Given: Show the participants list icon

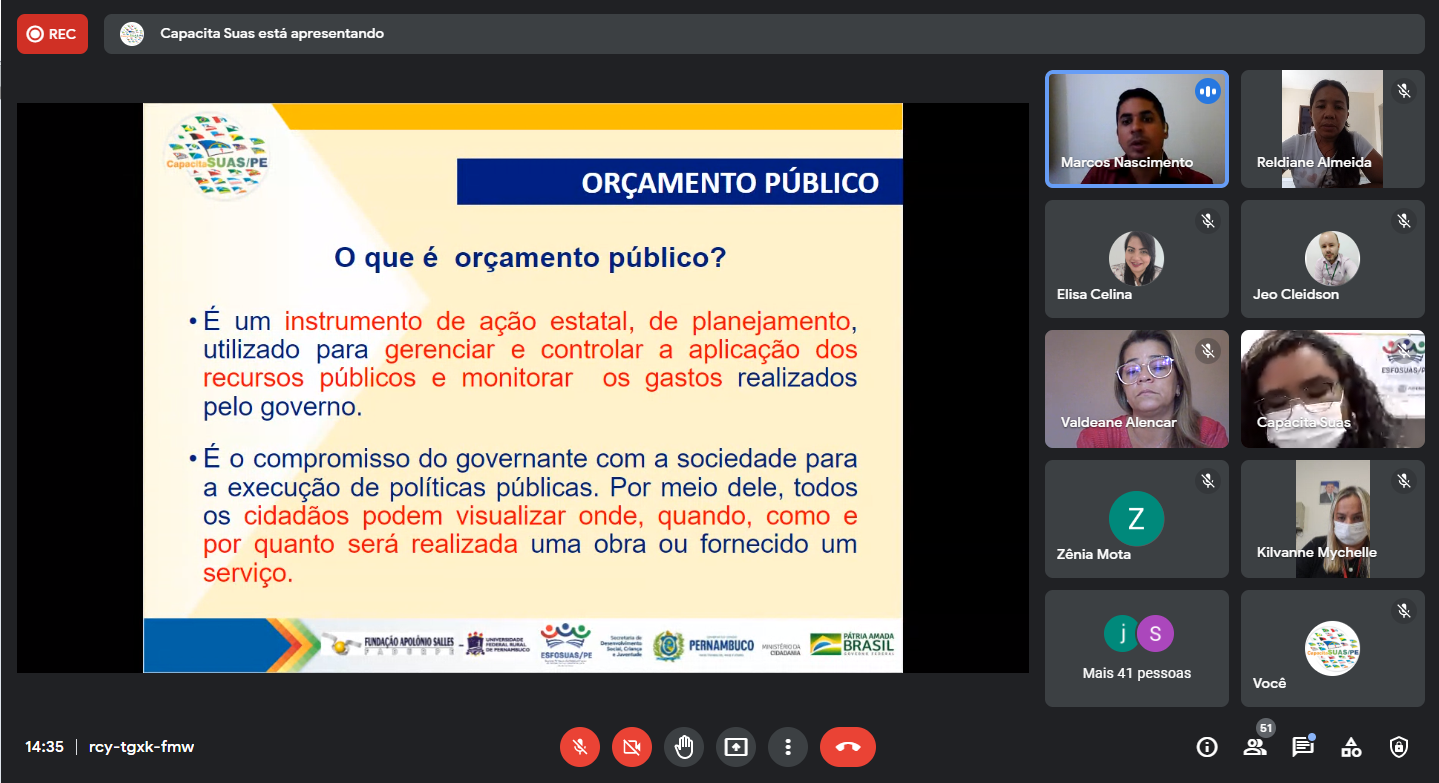Looking at the screenshot, I should click(1254, 747).
